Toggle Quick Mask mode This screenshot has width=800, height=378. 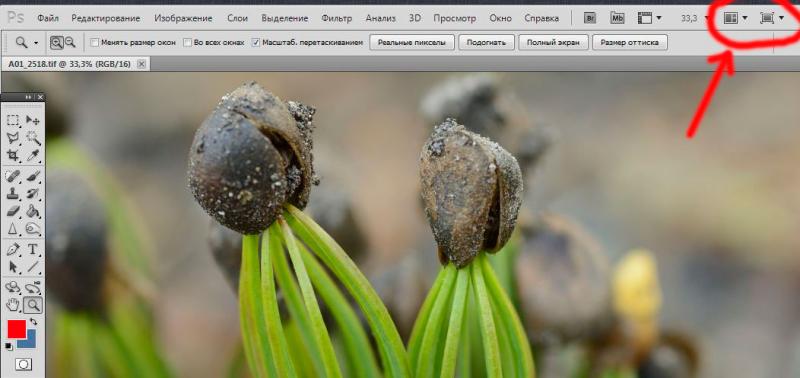(x=23, y=364)
